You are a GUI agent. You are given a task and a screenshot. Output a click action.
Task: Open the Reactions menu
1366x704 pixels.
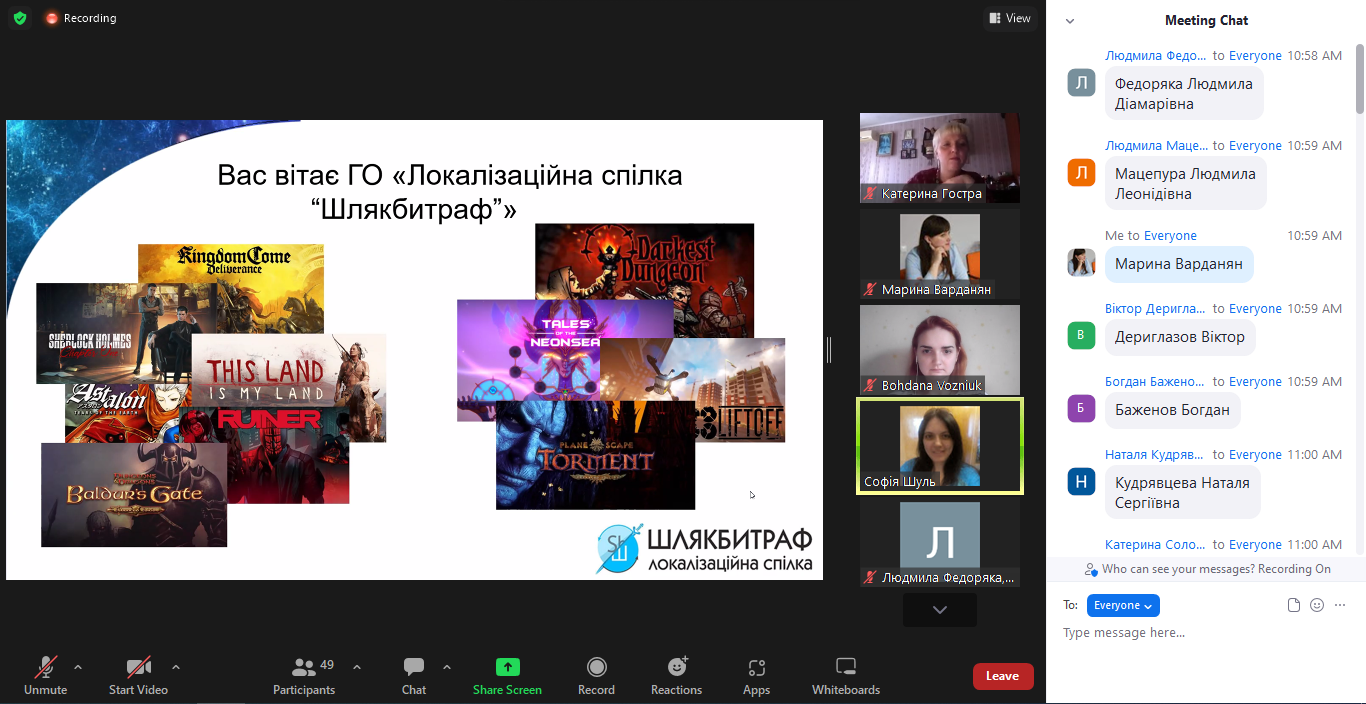click(x=676, y=667)
